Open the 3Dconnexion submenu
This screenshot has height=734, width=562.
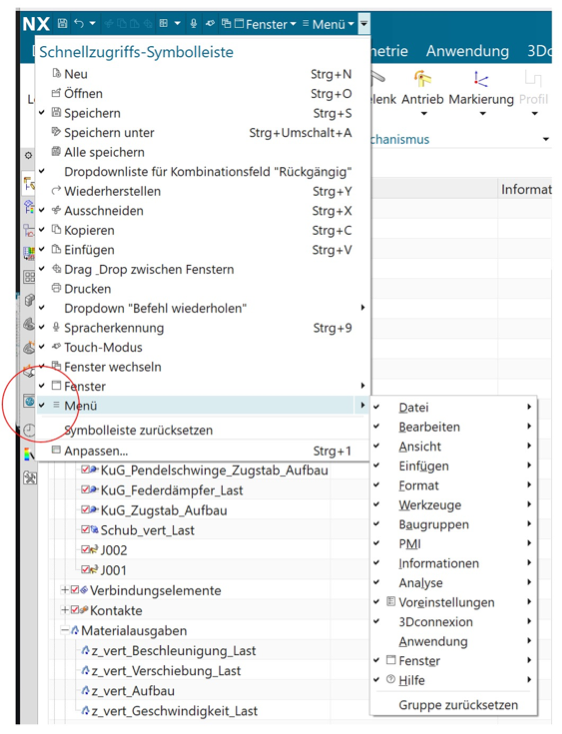pyautogui.click(x=453, y=622)
